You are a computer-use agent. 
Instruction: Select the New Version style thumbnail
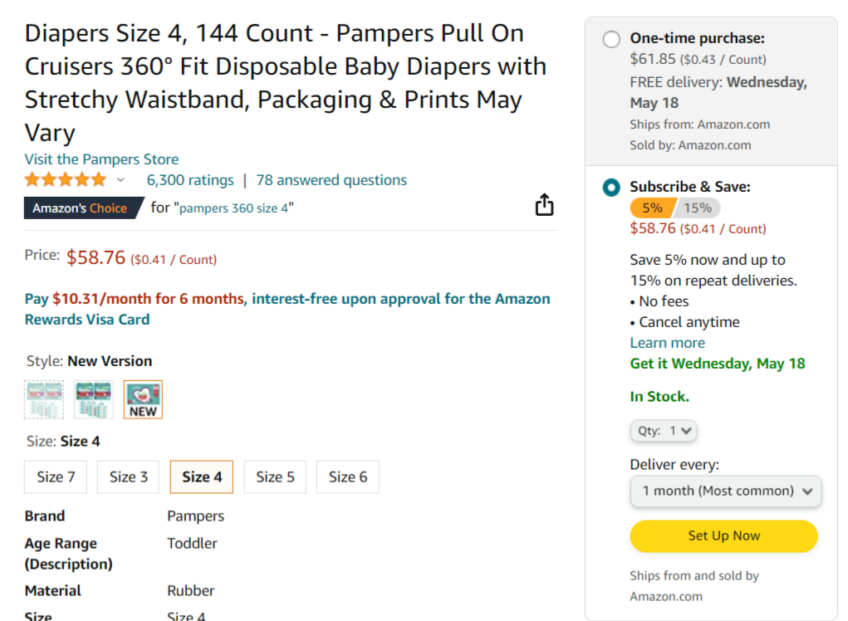point(143,398)
